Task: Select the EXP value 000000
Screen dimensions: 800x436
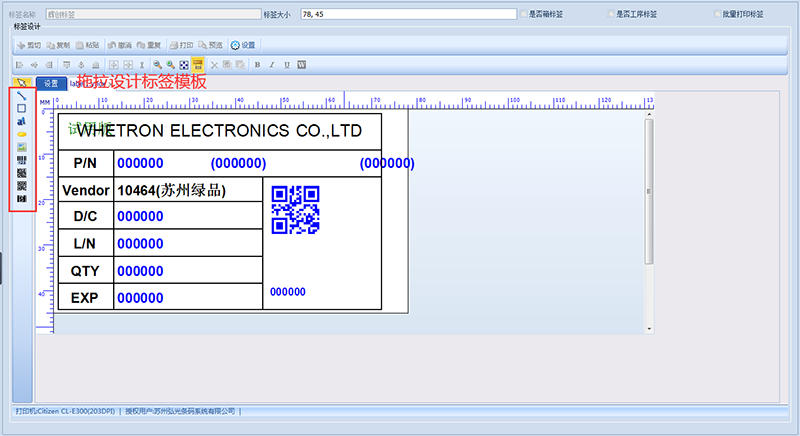Action: [140, 298]
